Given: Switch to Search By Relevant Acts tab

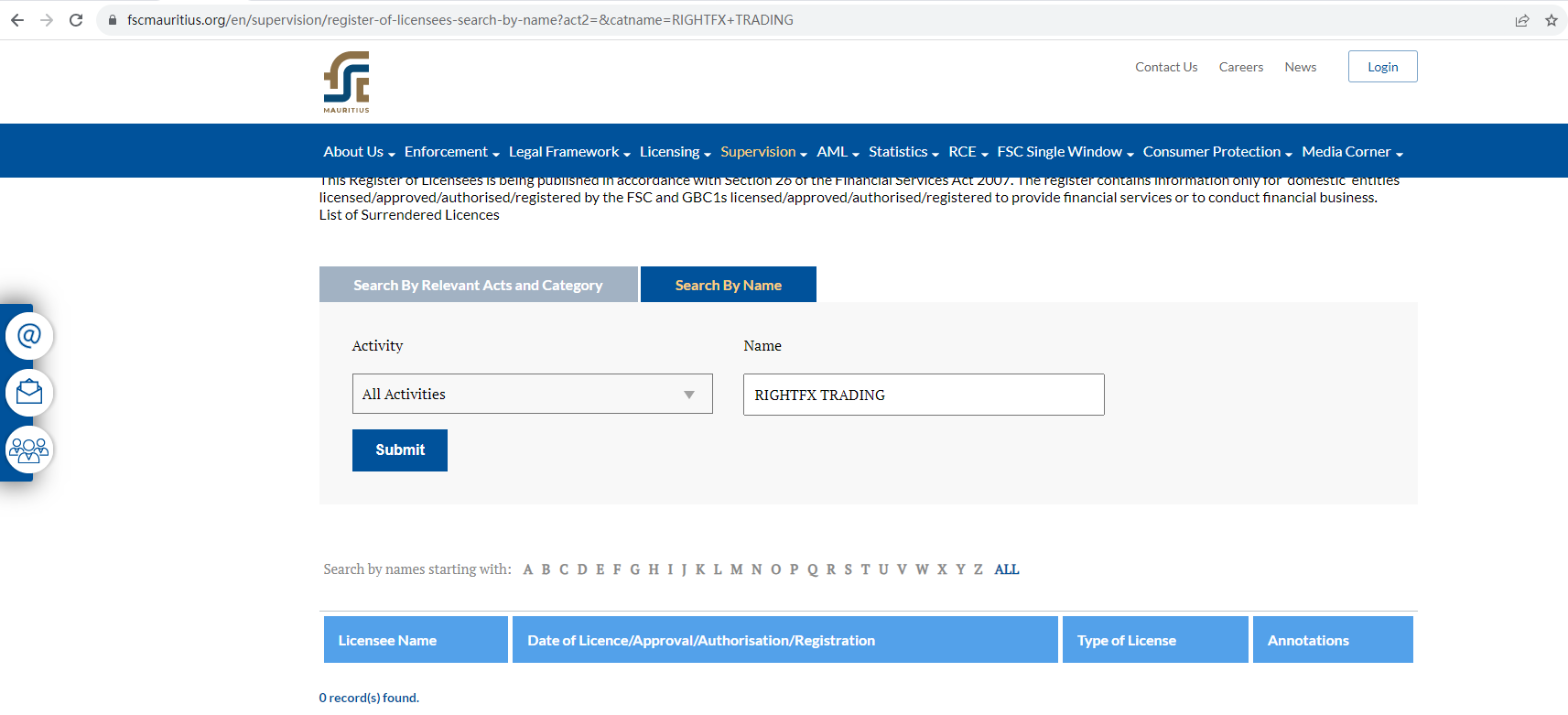Looking at the screenshot, I should 478,285.
